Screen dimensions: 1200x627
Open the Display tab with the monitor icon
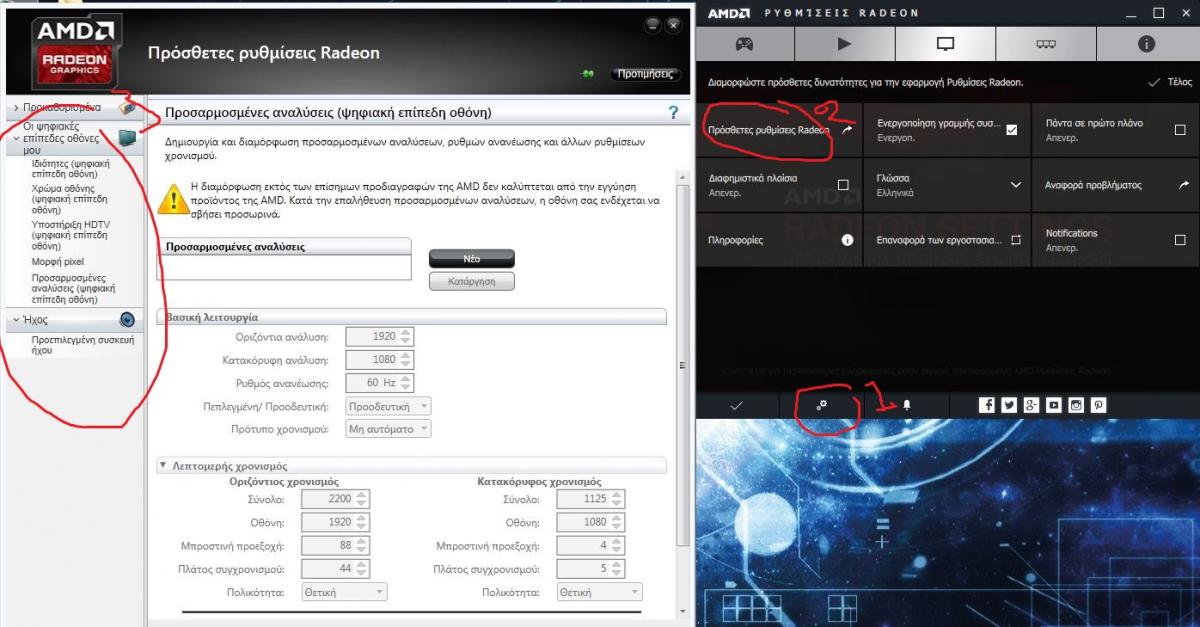point(945,44)
